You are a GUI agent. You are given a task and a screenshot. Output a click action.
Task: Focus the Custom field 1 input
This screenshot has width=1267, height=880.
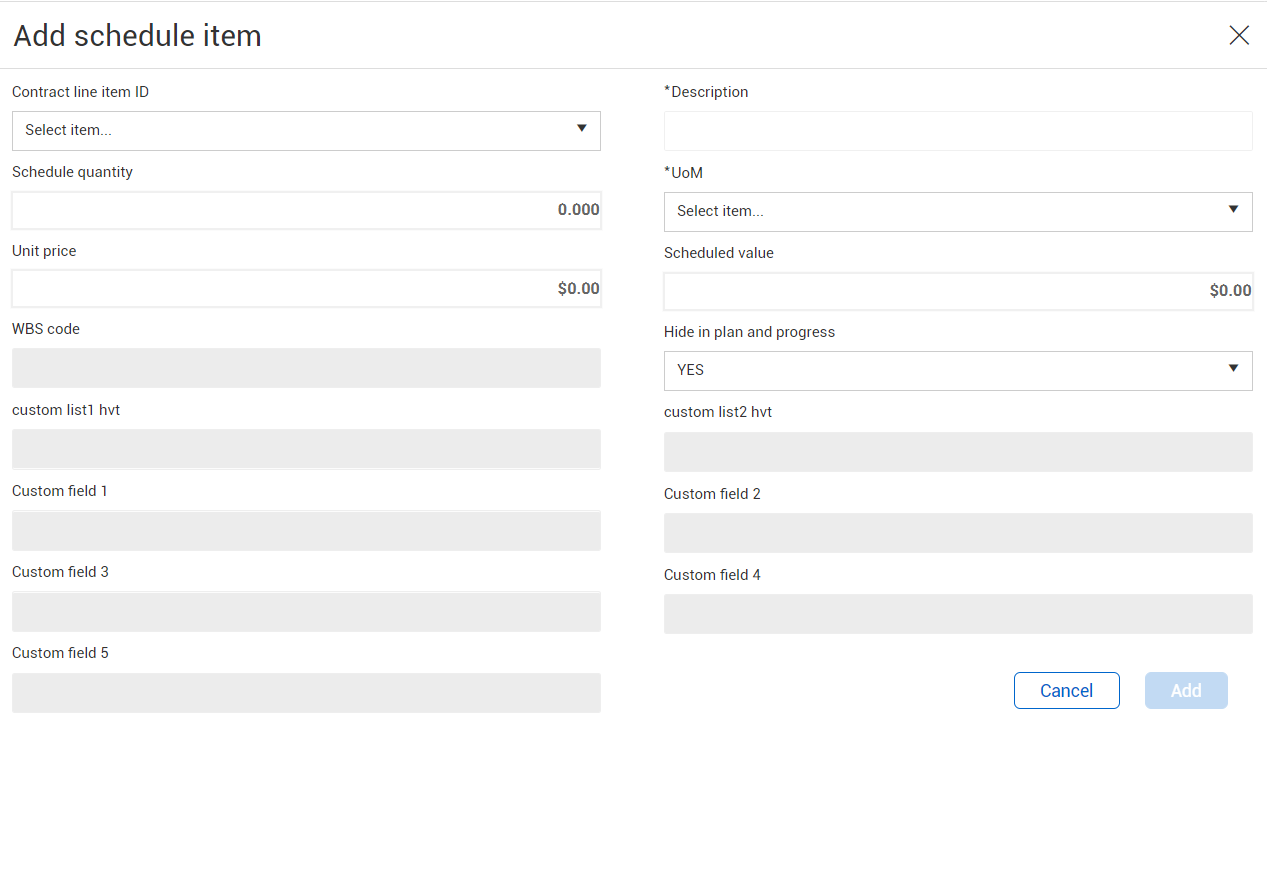tap(306, 531)
